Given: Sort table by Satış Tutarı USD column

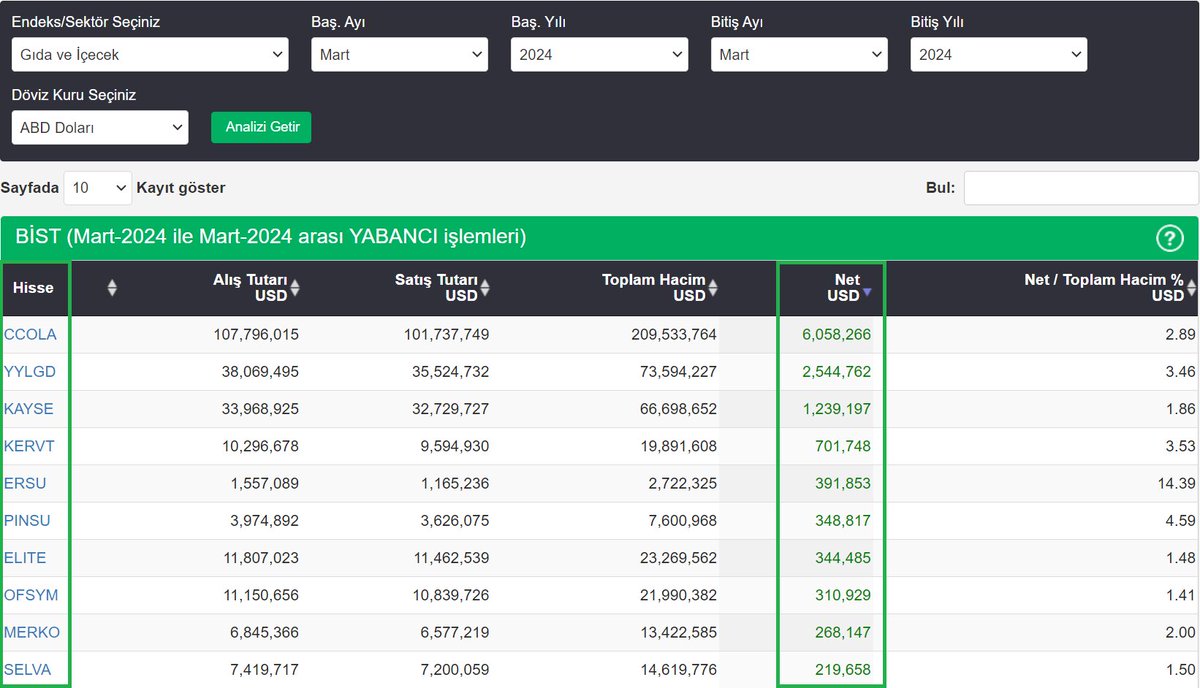Looking at the screenshot, I should pos(485,288).
